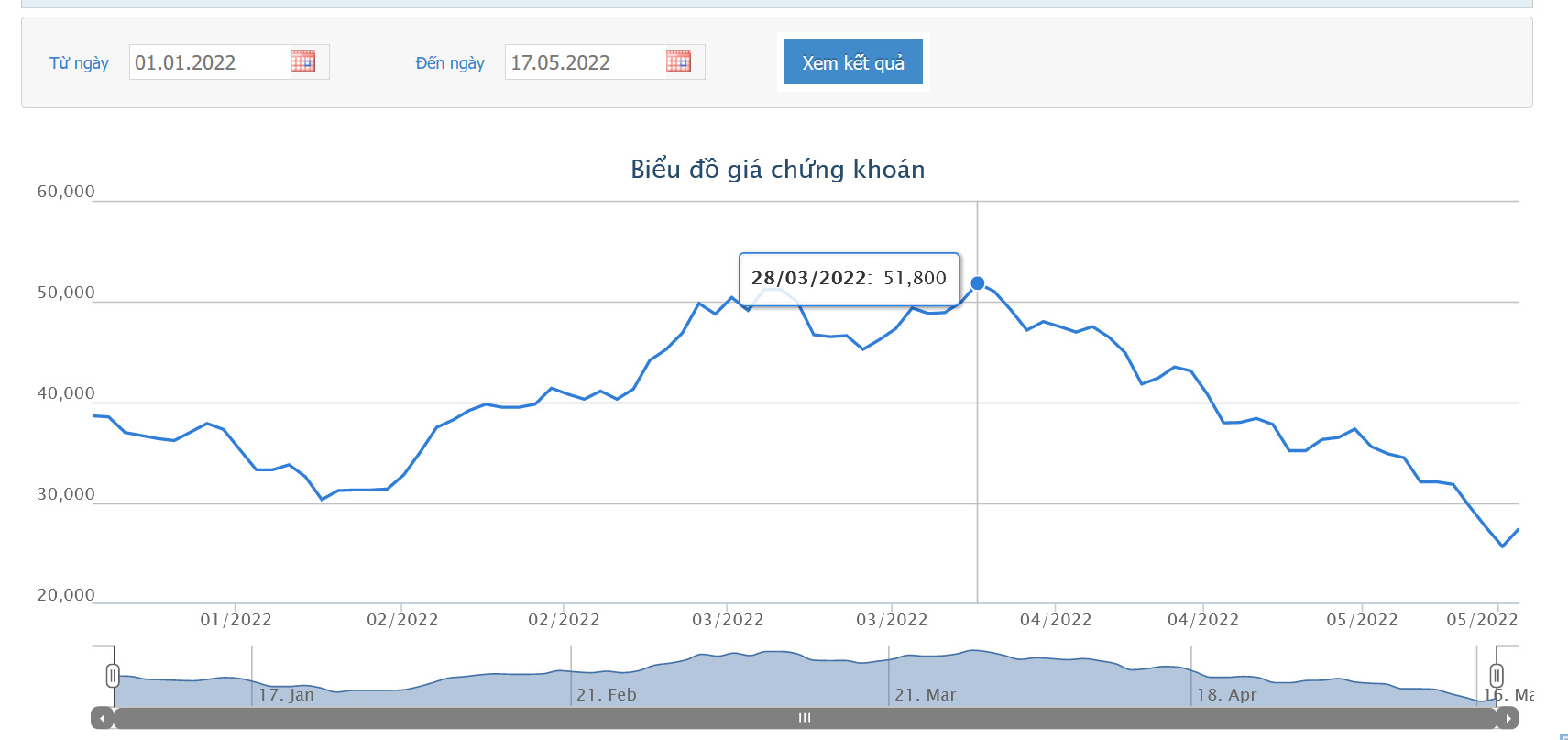The width and height of the screenshot is (1568, 740).
Task: Click the right scroll arrow of navigator
Action: click(1508, 718)
